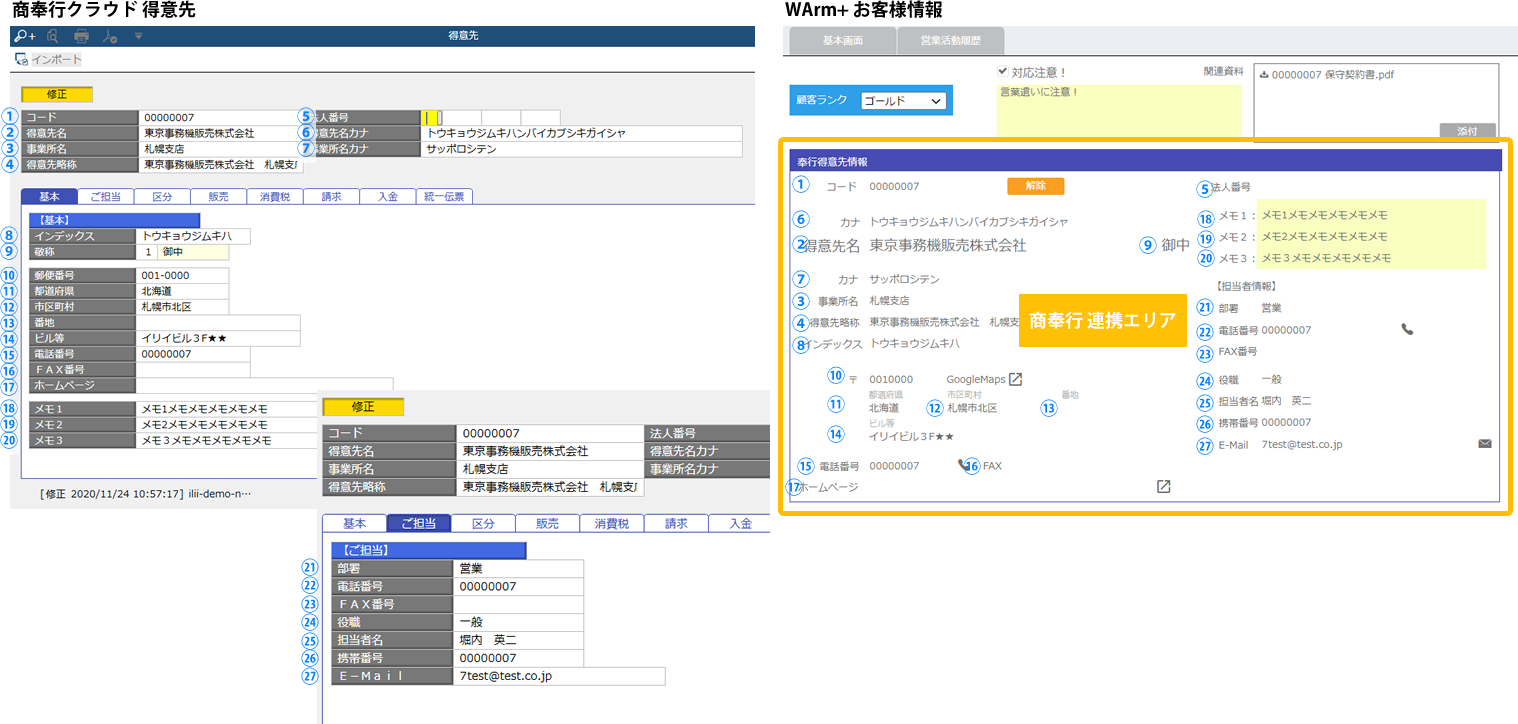Click the mail envelope icon beside E-Mail

pos(1484,443)
